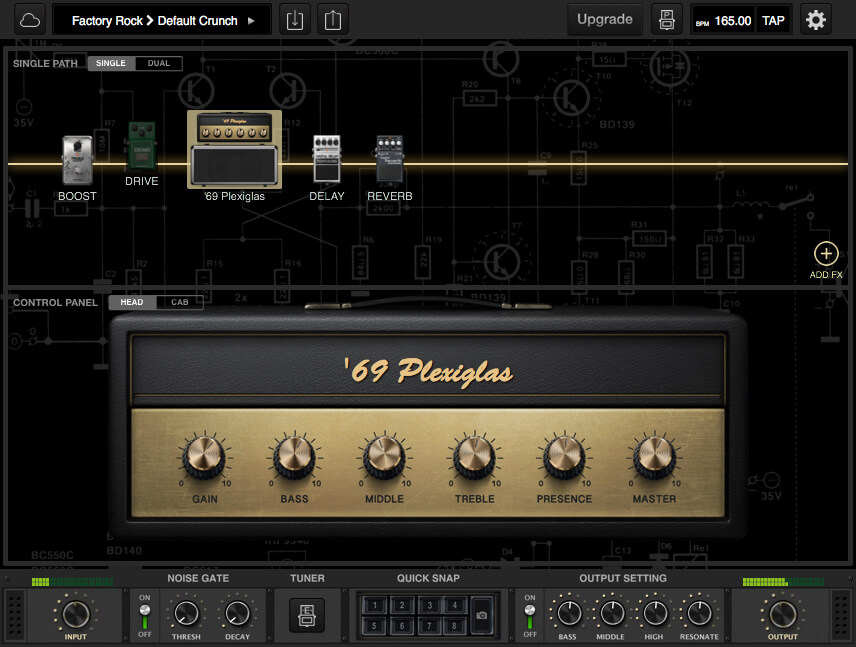
Task: Click the BPM 165.00 value field
Action: 724,21
